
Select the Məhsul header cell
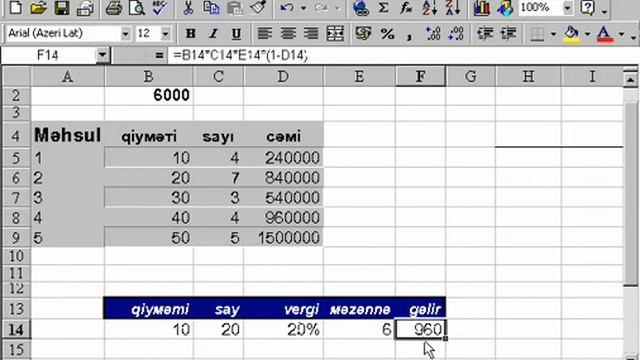pyautogui.click(x=68, y=135)
